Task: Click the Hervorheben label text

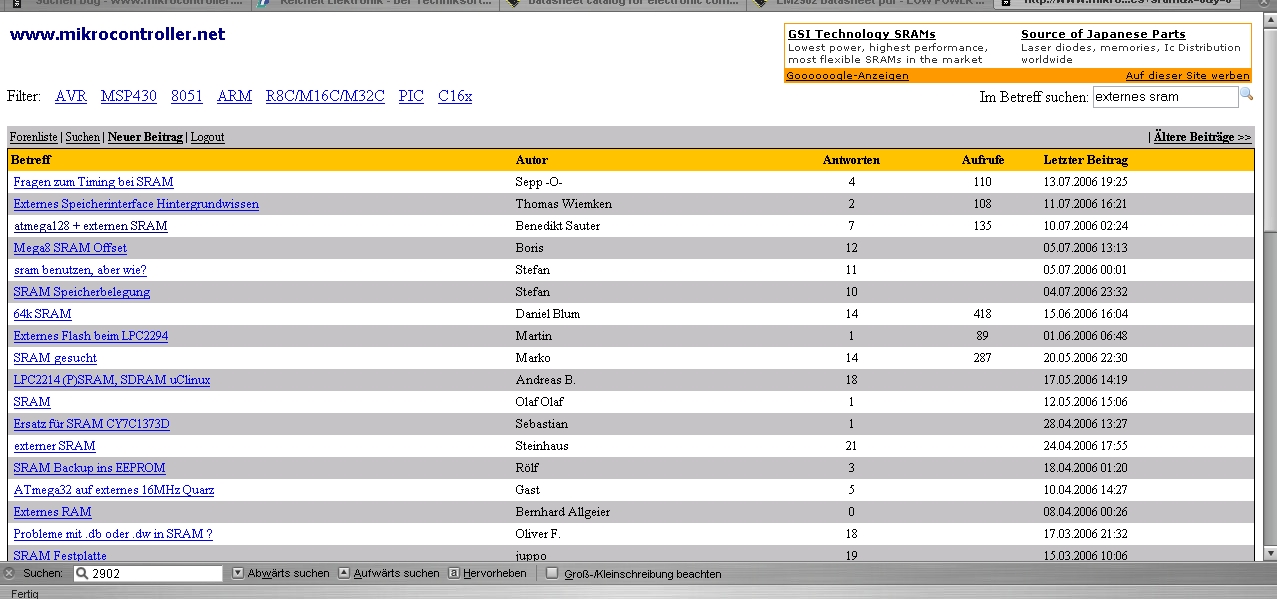Action: point(495,574)
